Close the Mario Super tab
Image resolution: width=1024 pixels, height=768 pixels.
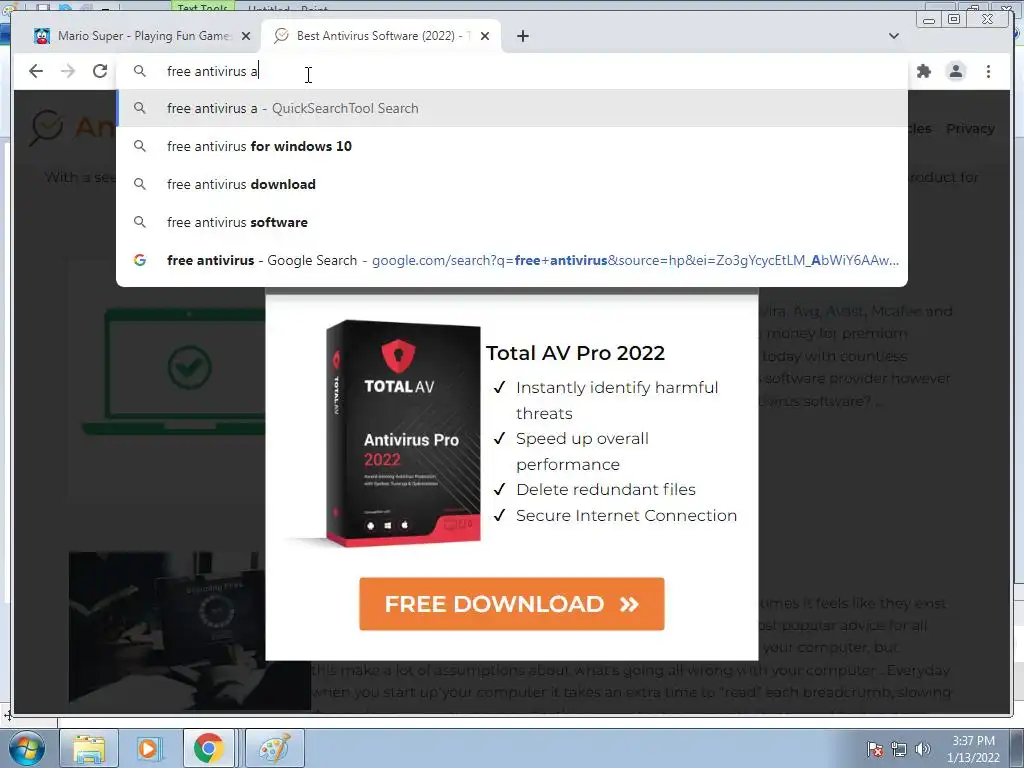point(246,36)
